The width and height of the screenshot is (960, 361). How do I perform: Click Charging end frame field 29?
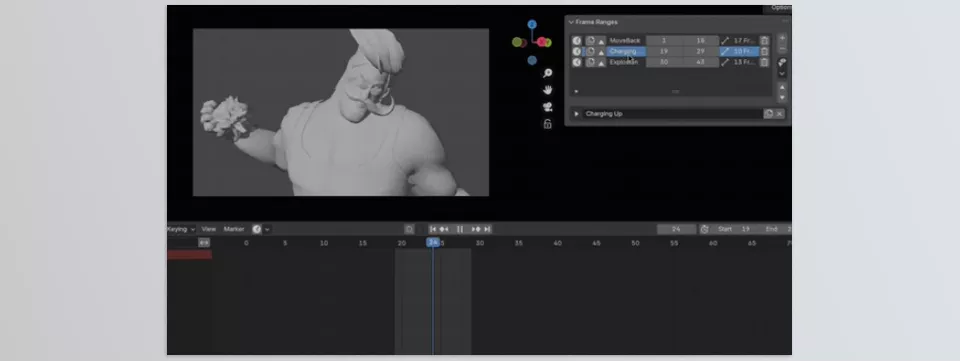[700, 51]
